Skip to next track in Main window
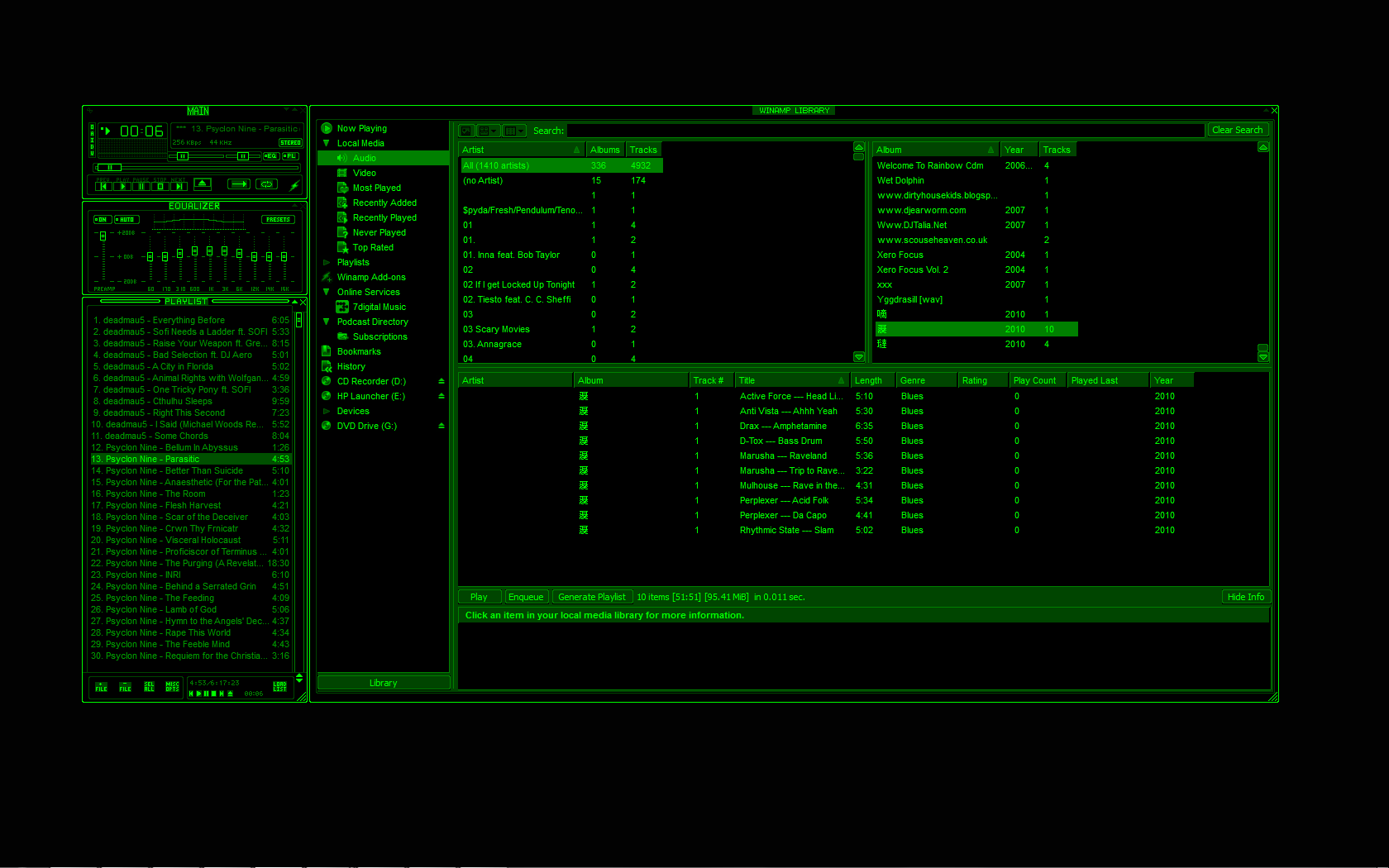1389x868 pixels. (x=179, y=186)
